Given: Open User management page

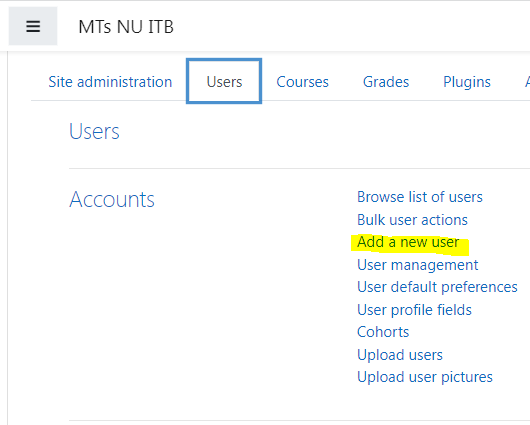Looking at the screenshot, I should pos(417,265).
